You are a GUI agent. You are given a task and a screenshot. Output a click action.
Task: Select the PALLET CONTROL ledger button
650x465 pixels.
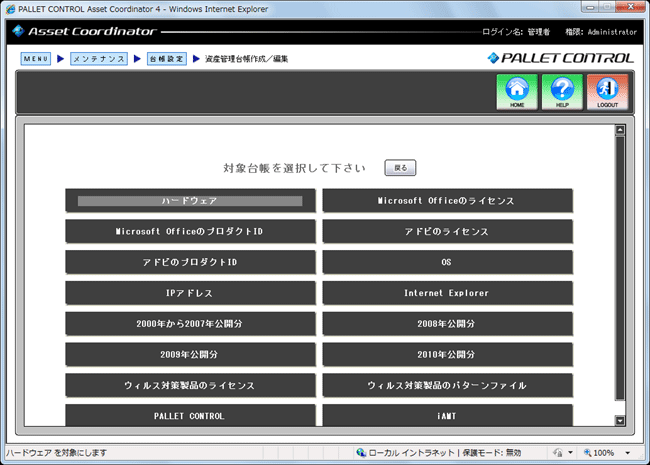point(190,415)
